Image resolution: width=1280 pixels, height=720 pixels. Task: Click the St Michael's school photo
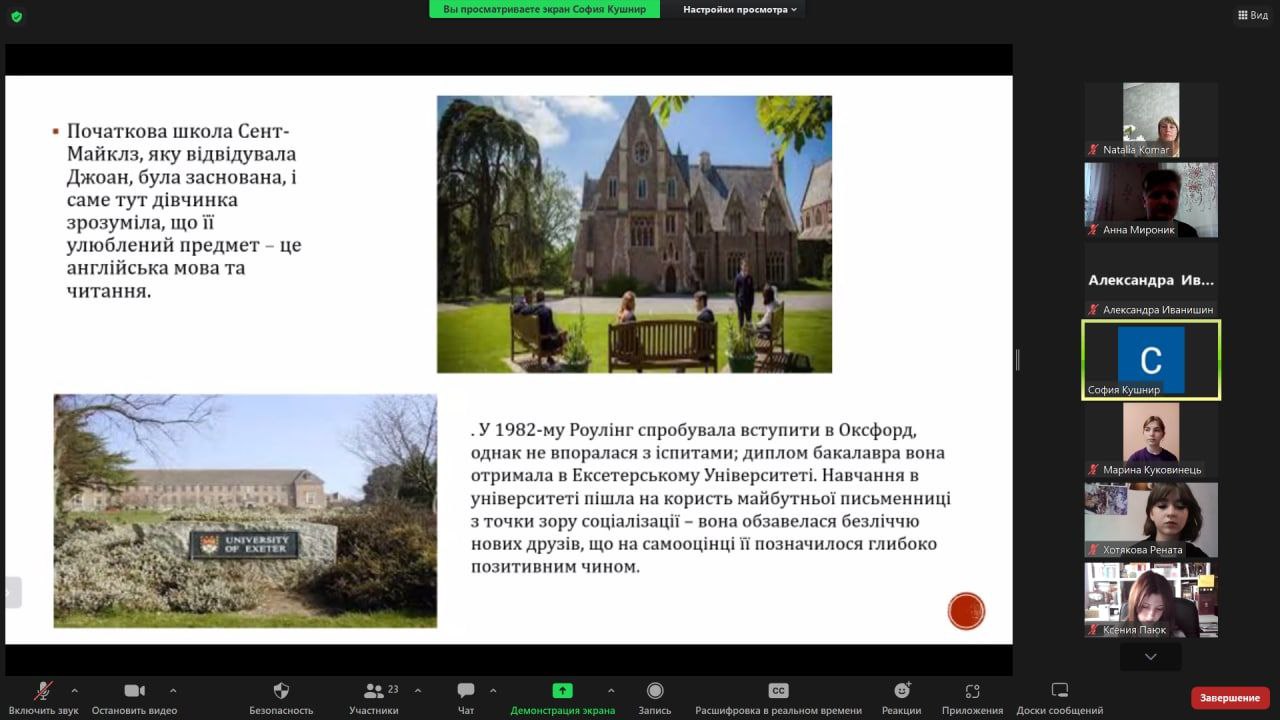point(634,234)
